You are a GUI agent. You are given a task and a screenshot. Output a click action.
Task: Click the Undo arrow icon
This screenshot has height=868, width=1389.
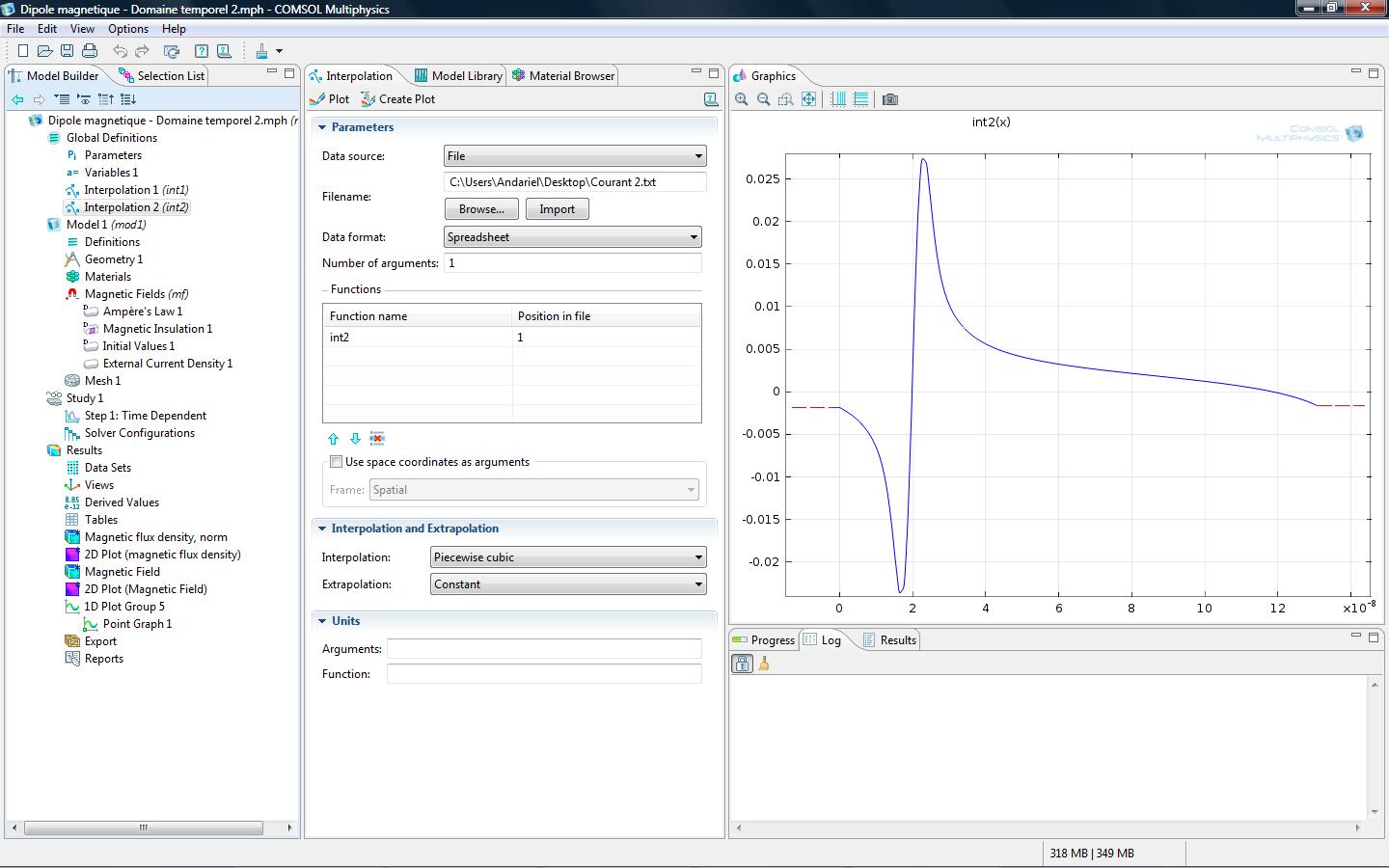coord(120,51)
